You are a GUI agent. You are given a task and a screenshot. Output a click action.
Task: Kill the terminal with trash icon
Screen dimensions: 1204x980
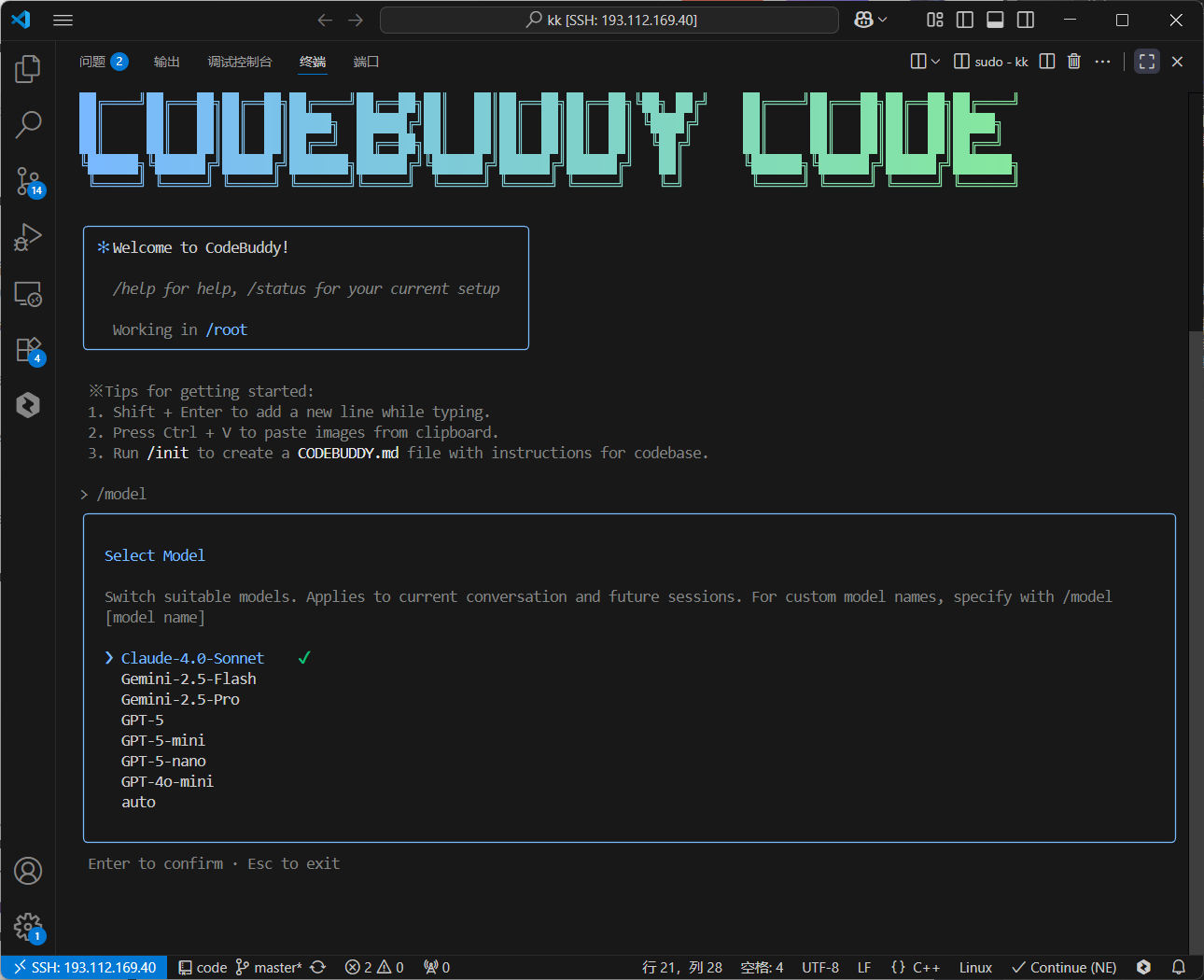point(1074,62)
